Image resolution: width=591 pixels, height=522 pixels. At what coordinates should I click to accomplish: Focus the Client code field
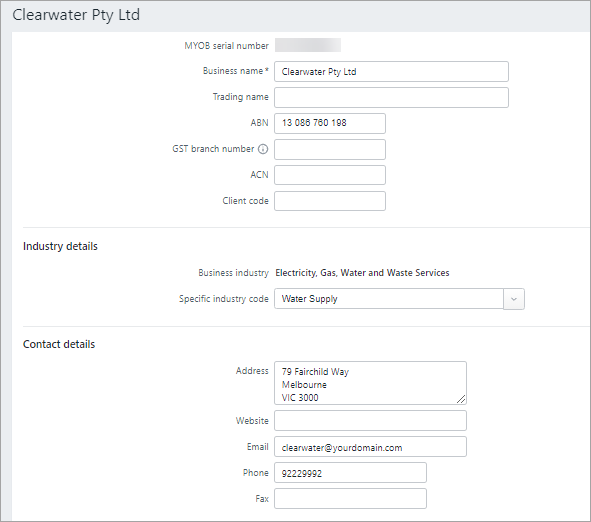click(330, 201)
